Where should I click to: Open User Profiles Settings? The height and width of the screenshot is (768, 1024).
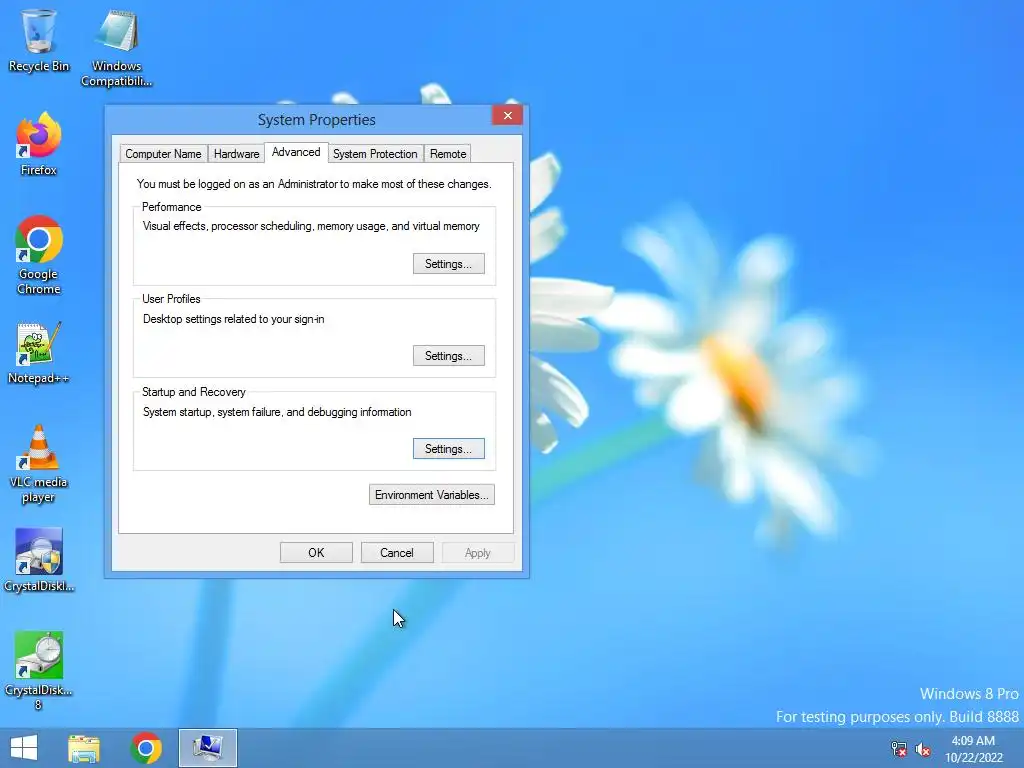449,356
